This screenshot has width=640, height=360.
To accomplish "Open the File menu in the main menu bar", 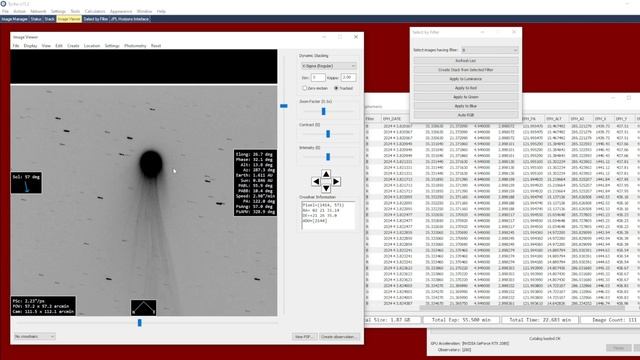I will [5, 11].
